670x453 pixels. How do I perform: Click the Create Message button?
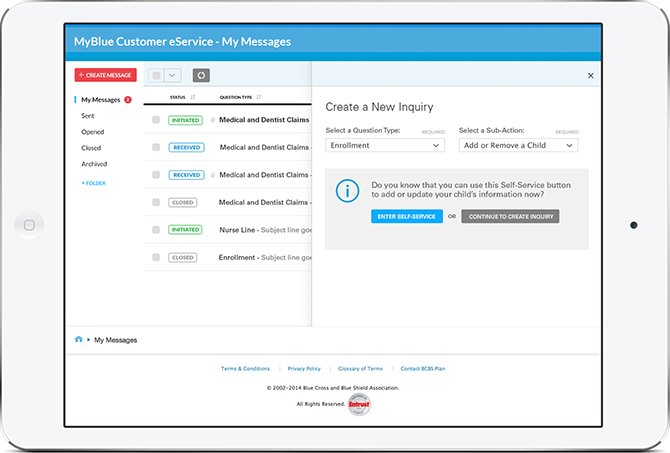(106, 75)
